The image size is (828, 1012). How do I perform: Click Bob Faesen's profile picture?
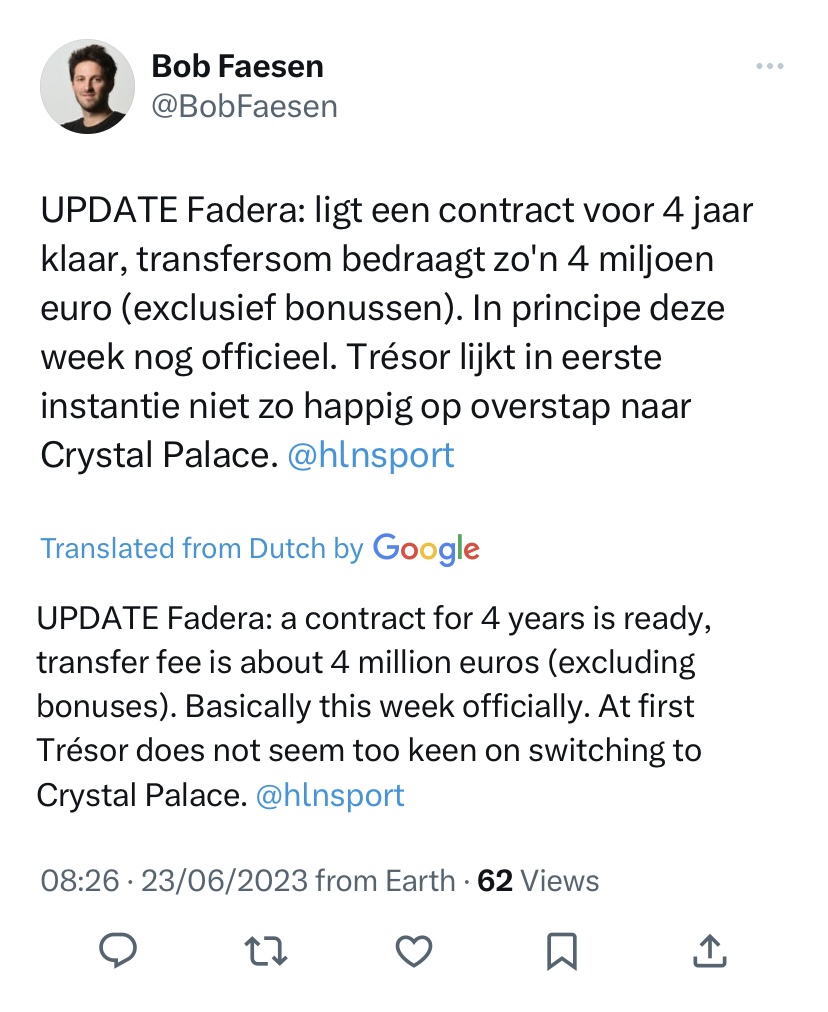pos(87,86)
